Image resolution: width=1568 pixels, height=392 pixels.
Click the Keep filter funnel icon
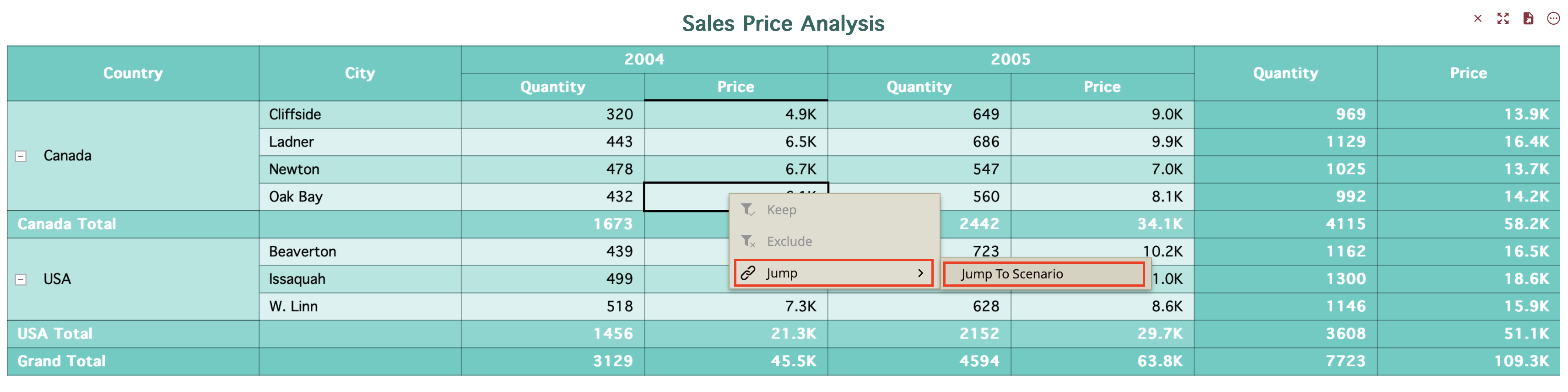pyautogui.click(x=748, y=210)
